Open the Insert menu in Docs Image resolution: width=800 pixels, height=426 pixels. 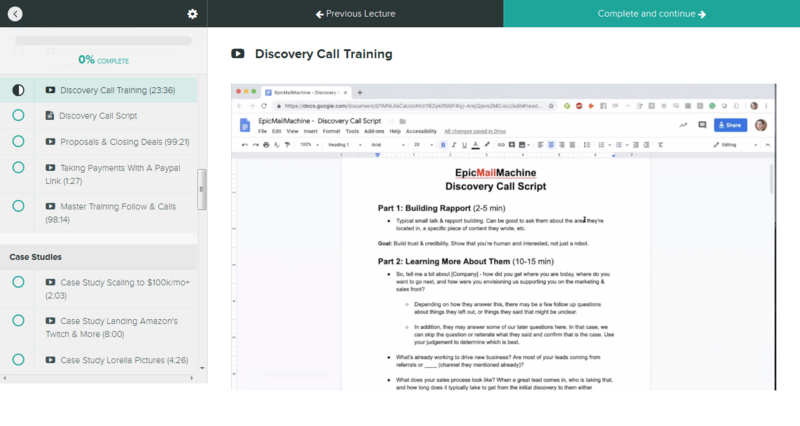pyautogui.click(x=310, y=132)
